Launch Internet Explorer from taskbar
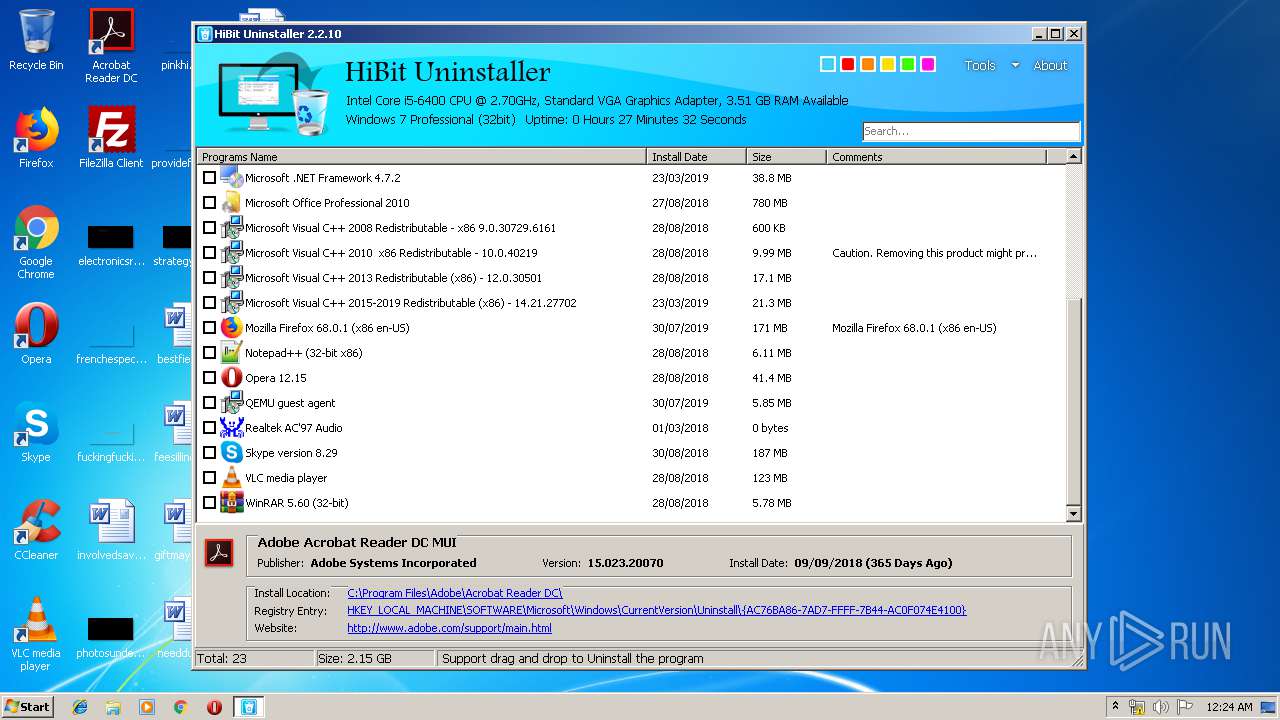Screen dimensions: 1280x720 click(80, 707)
